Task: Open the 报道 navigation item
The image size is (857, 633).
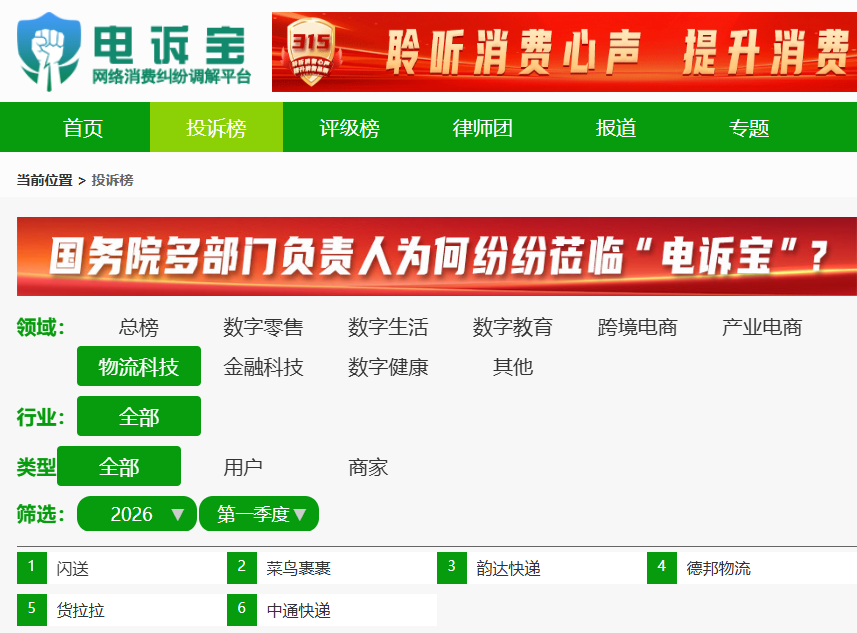Action: [616, 128]
